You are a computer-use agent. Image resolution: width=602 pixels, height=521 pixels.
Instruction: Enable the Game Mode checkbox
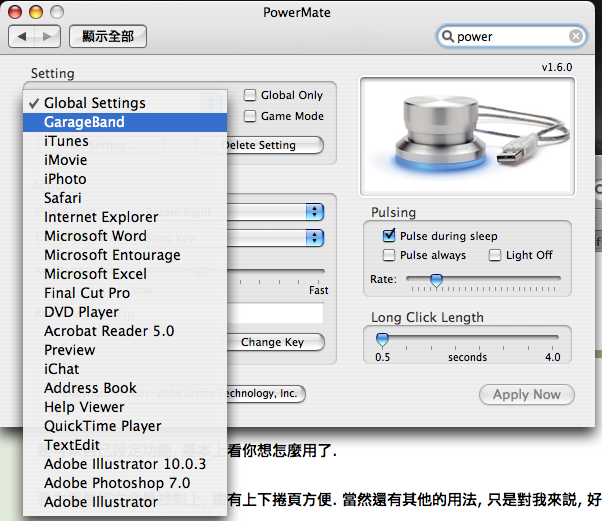[250, 116]
